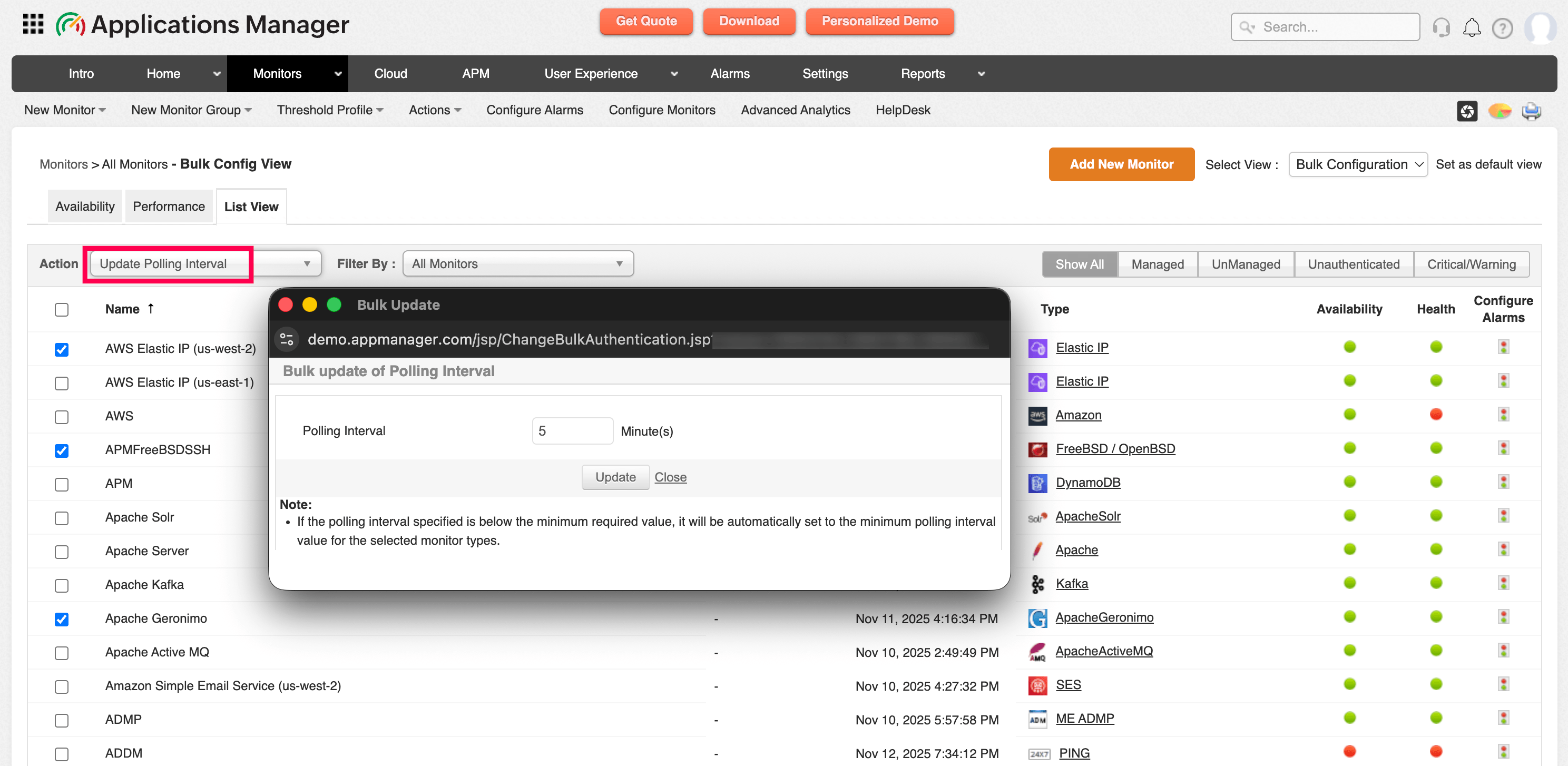Filter by the UnManaged tab
This screenshot has height=766, width=1568.
1246,264
